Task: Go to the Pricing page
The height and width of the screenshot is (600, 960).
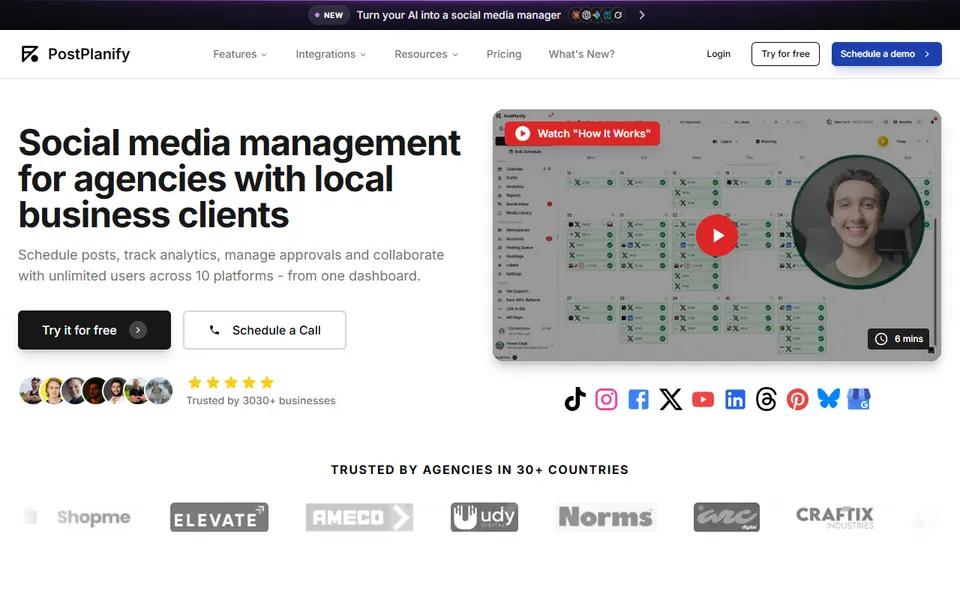Action: [x=504, y=54]
